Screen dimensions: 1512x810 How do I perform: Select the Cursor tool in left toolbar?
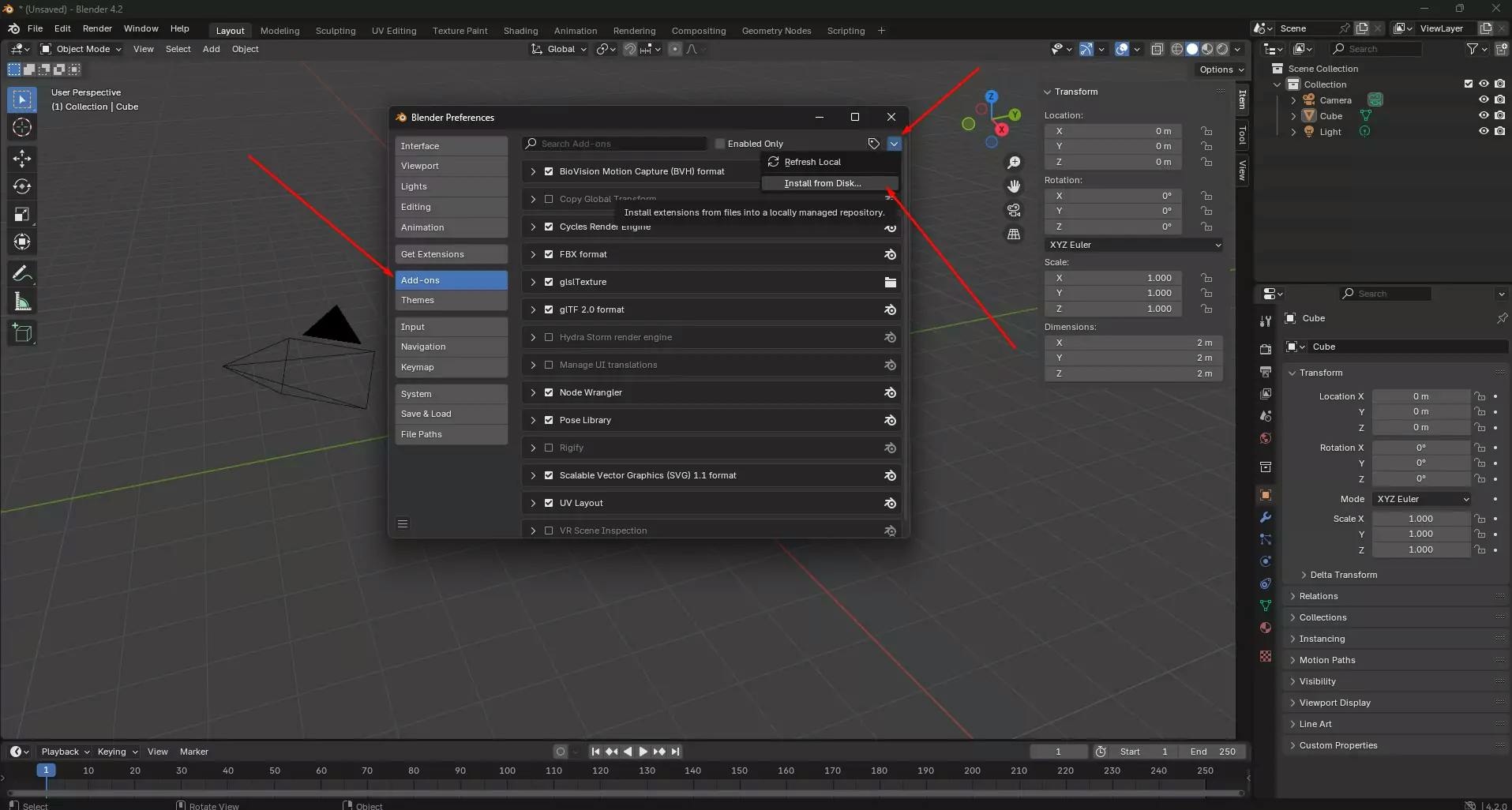(x=22, y=127)
